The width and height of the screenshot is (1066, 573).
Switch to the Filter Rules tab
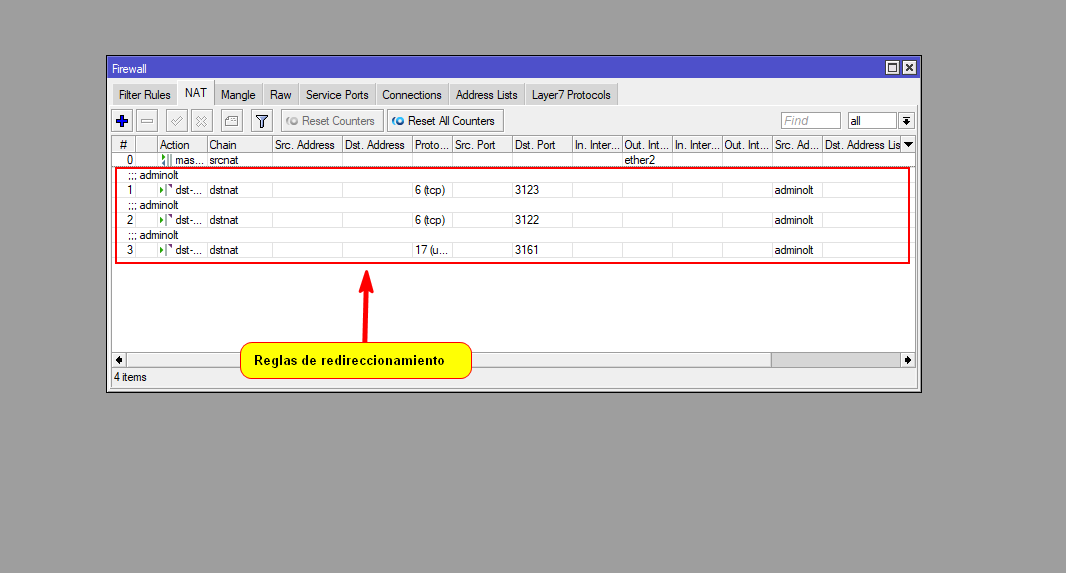[x=145, y=95]
